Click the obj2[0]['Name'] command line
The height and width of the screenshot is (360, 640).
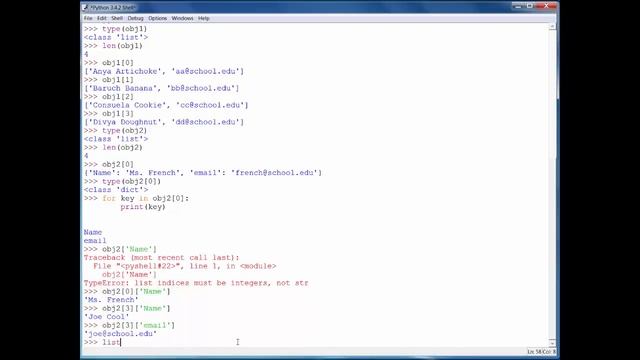[x=127, y=291]
